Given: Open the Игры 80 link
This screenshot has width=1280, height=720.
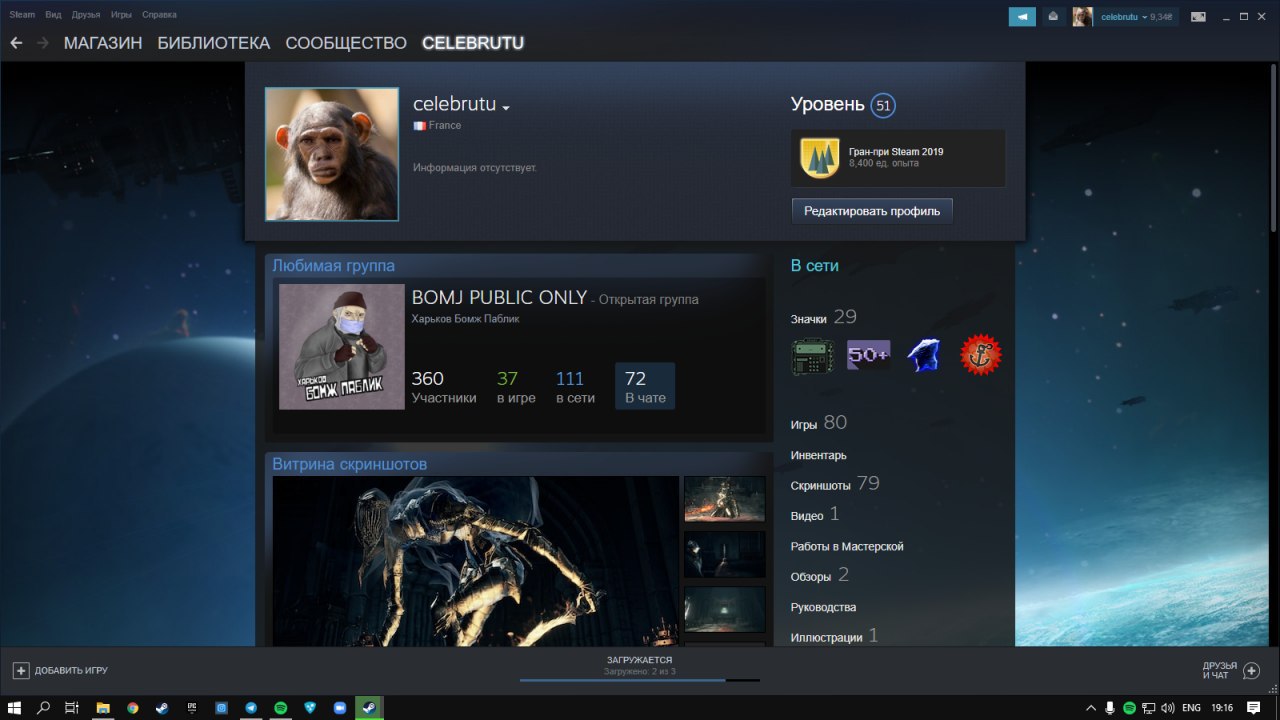Looking at the screenshot, I should click(819, 423).
